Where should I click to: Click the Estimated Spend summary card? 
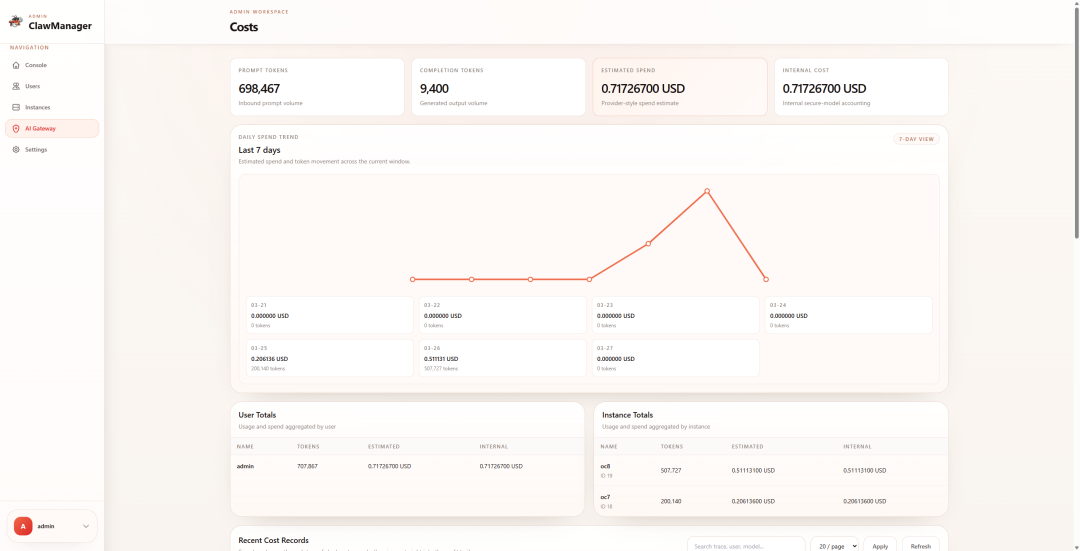679,87
